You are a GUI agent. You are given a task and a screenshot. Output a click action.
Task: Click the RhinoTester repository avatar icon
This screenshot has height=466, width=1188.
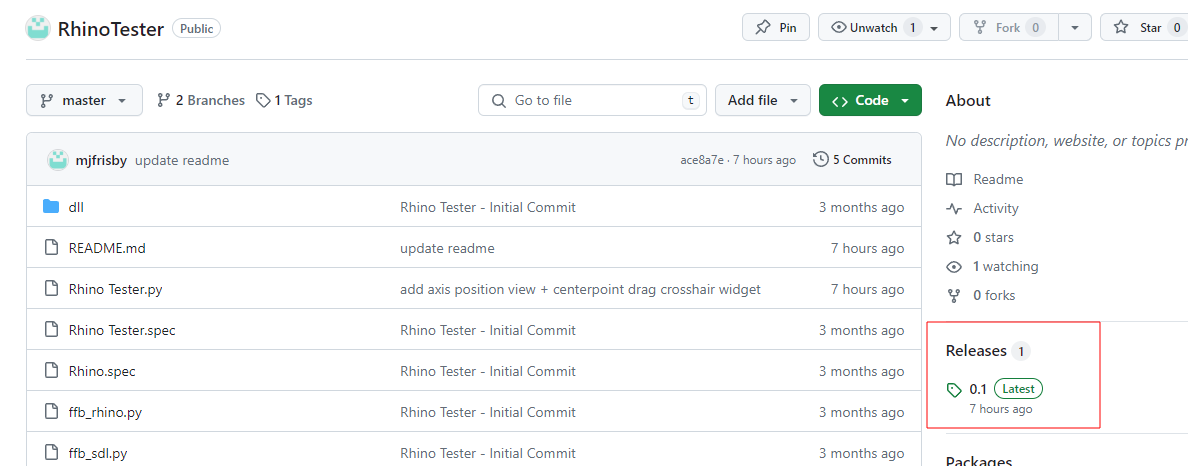click(38, 28)
